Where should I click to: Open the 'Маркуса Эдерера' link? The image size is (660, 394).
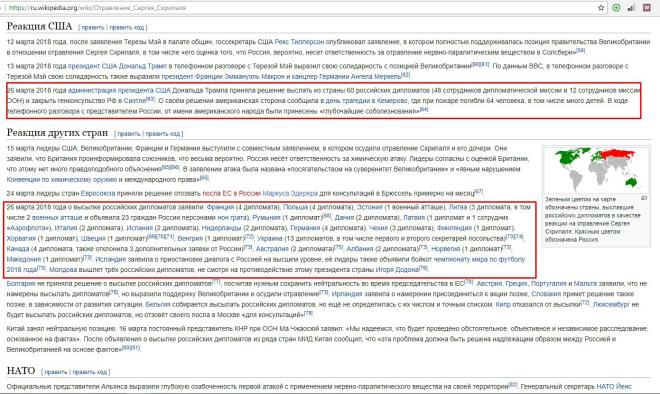(x=290, y=194)
